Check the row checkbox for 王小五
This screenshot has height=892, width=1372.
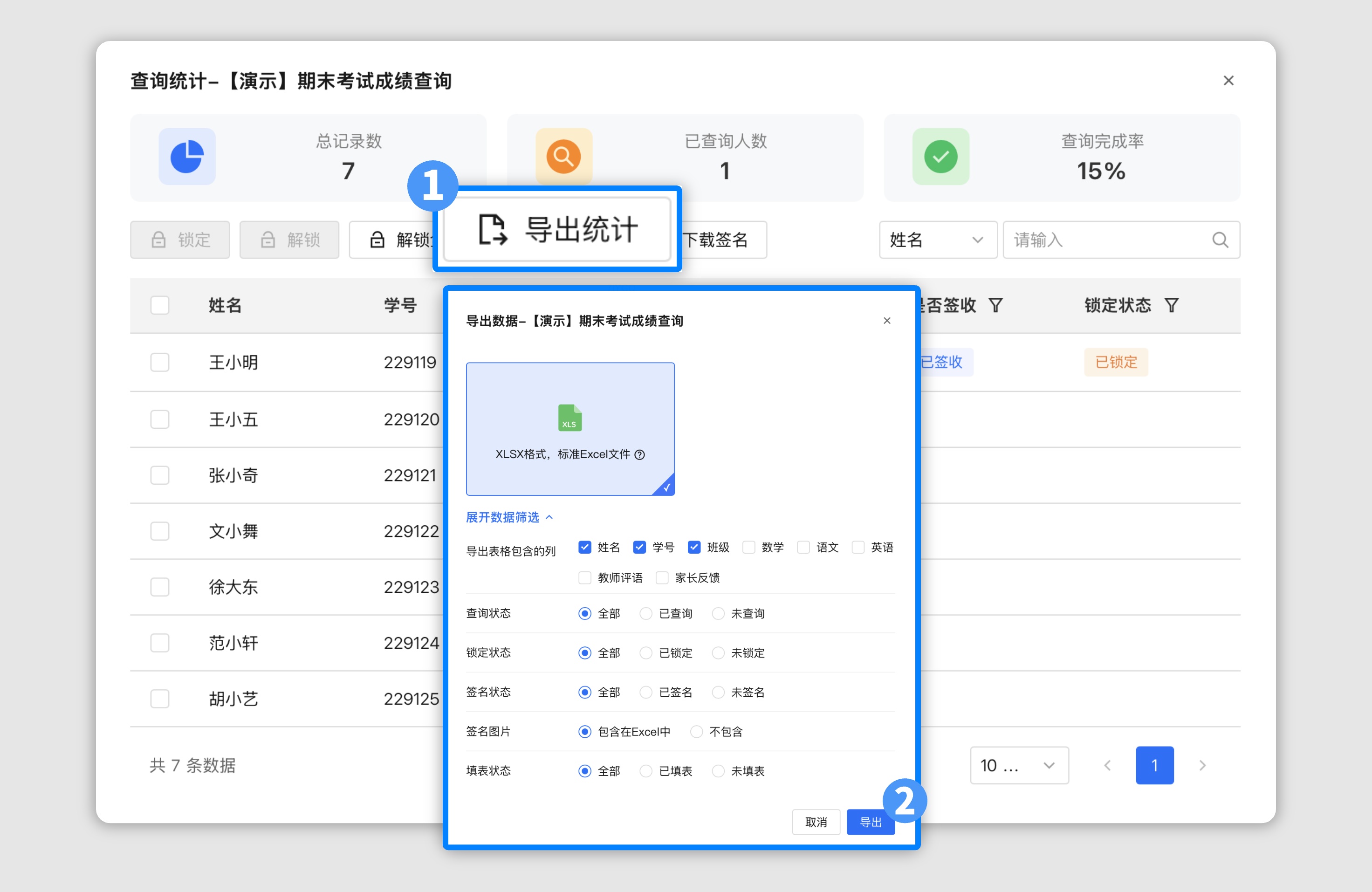(160, 419)
